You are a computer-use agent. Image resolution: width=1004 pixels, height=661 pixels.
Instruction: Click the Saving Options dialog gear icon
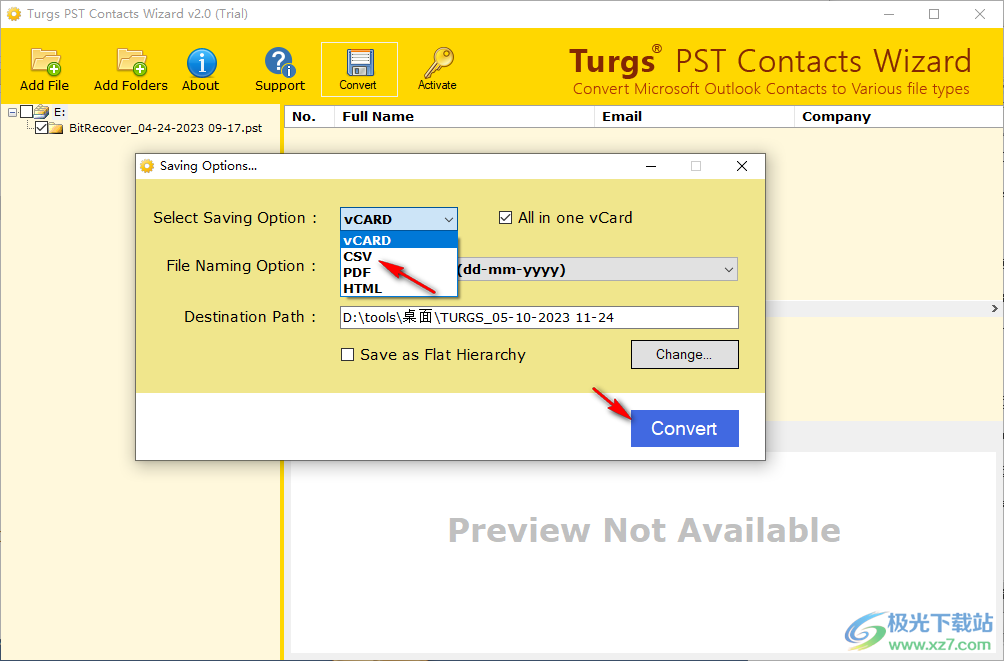tap(147, 166)
